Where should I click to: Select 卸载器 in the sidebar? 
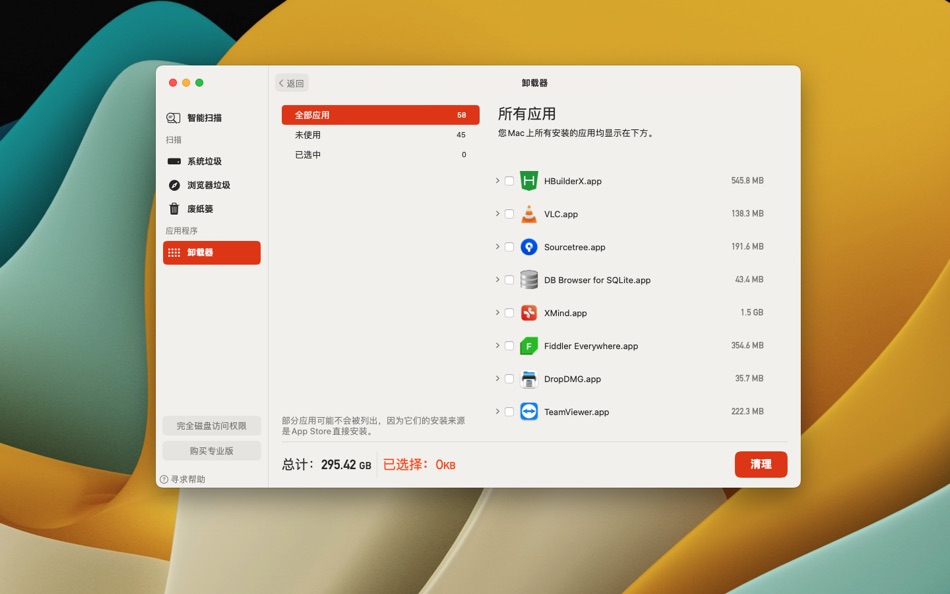[x=211, y=253]
